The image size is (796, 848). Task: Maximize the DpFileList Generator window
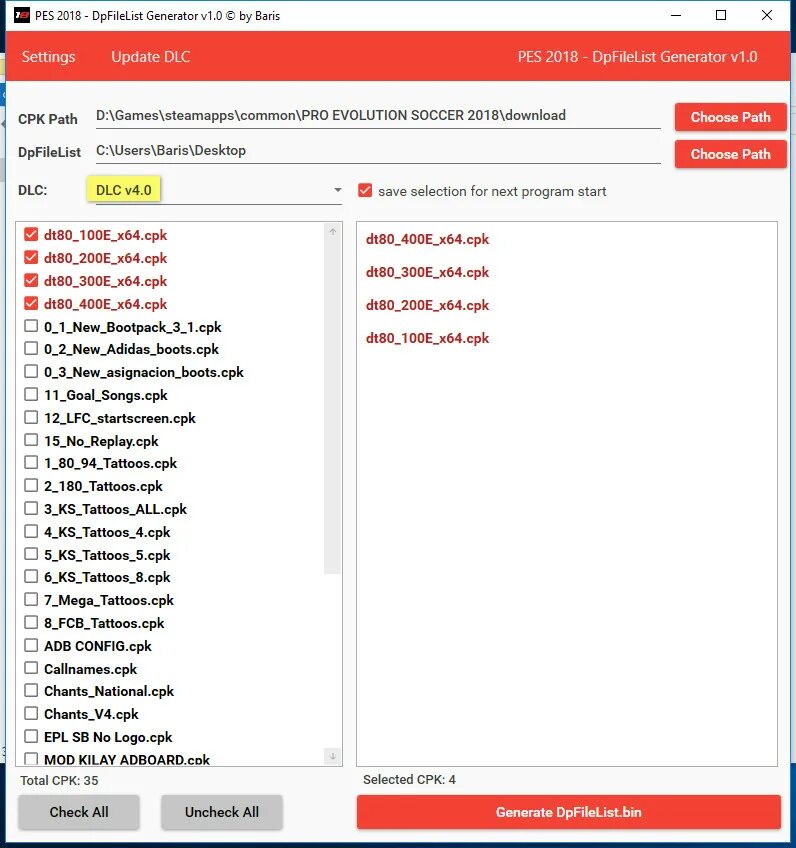[x=721, y=15]
